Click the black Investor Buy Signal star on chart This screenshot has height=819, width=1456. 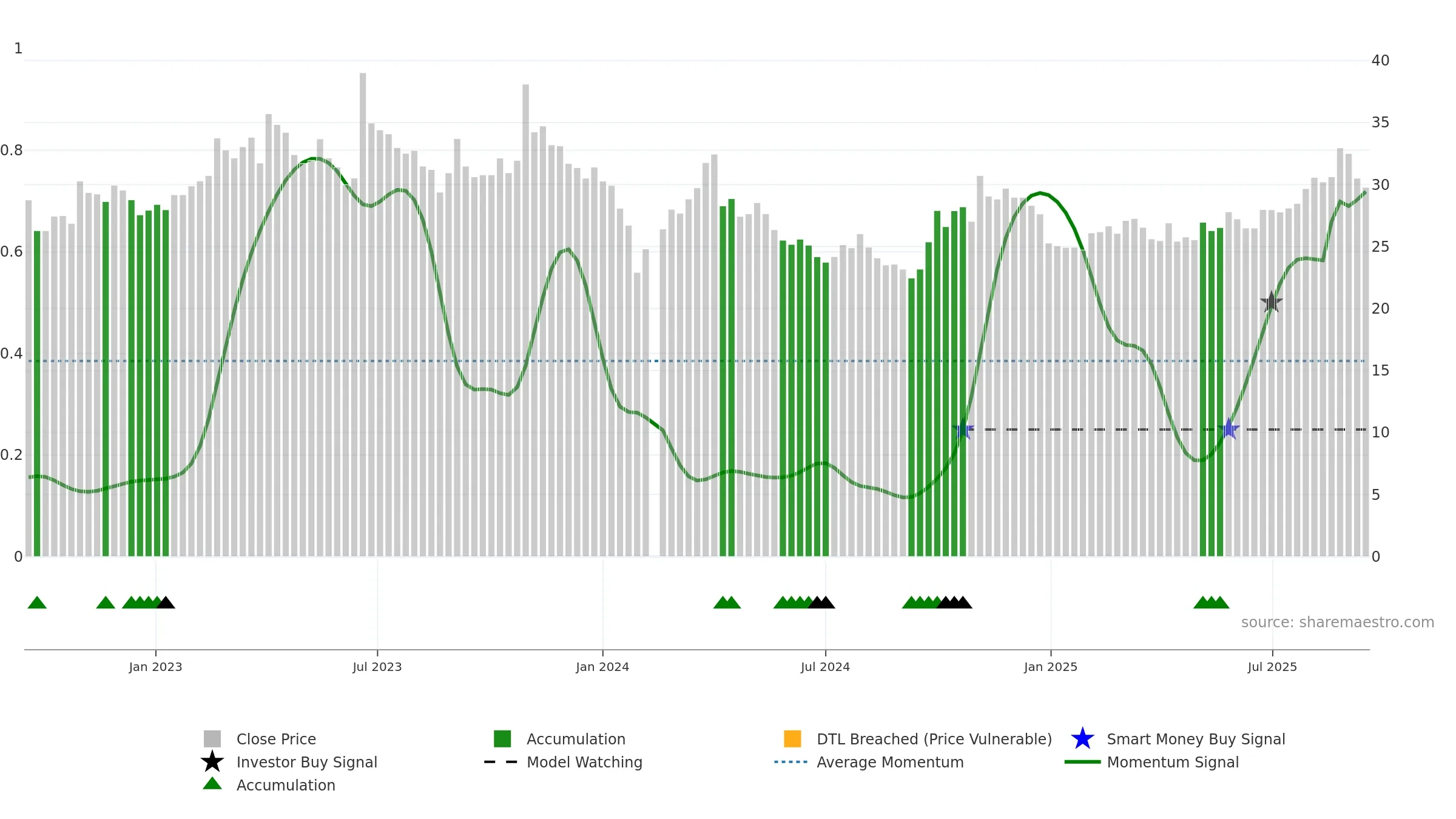[x=1271, y=302]
